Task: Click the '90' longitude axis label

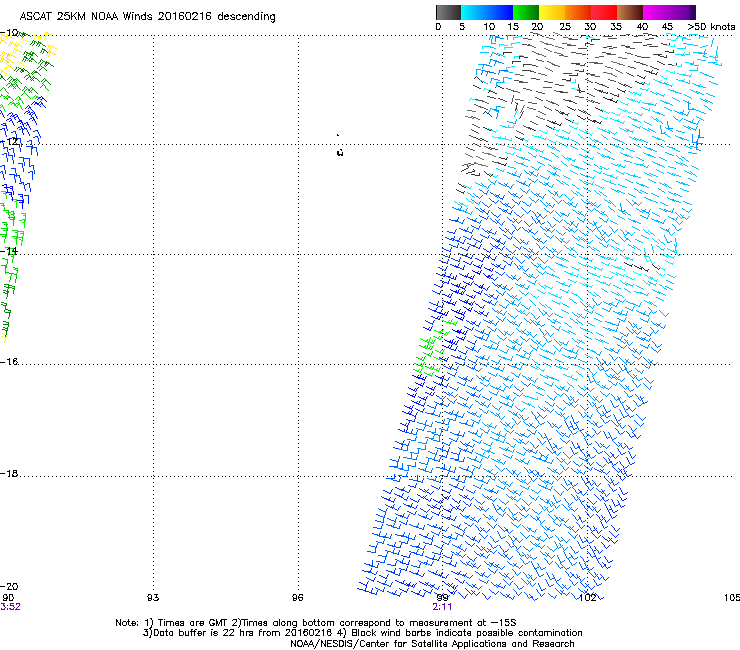Action: coord(8,598)
